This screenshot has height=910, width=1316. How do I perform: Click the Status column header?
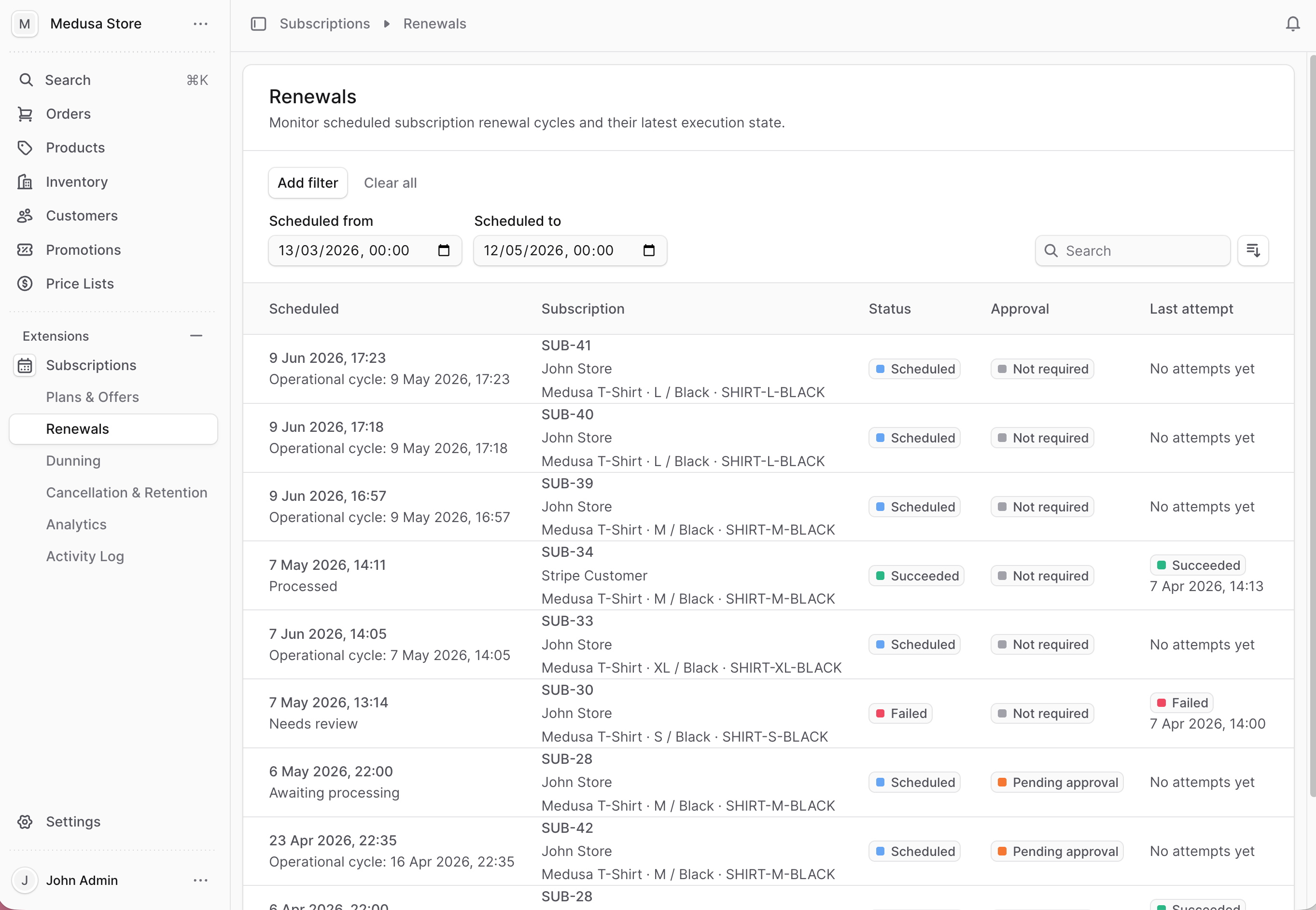pos(889,309)
